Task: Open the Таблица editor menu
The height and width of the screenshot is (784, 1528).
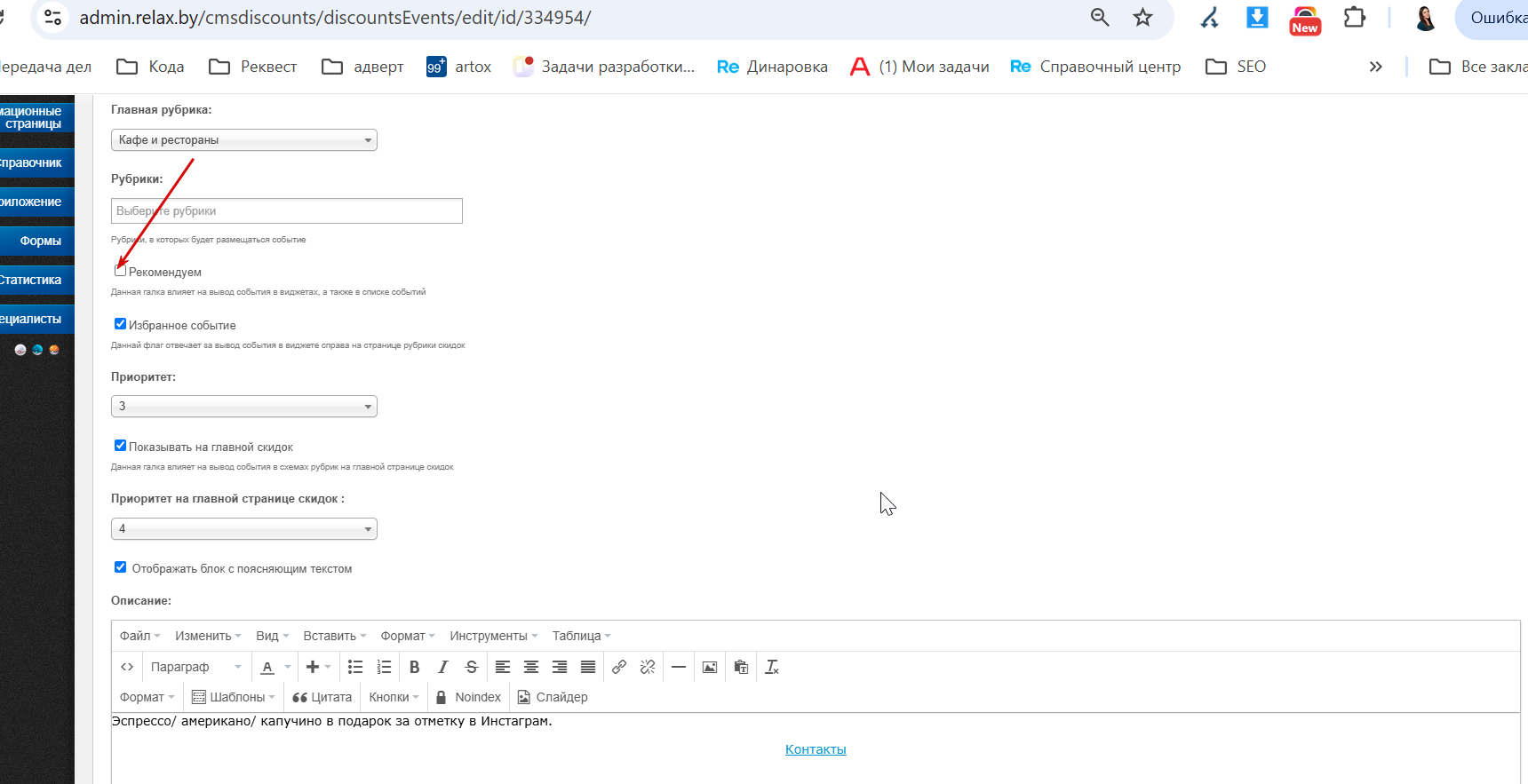Action: click(x=581, y=636)
